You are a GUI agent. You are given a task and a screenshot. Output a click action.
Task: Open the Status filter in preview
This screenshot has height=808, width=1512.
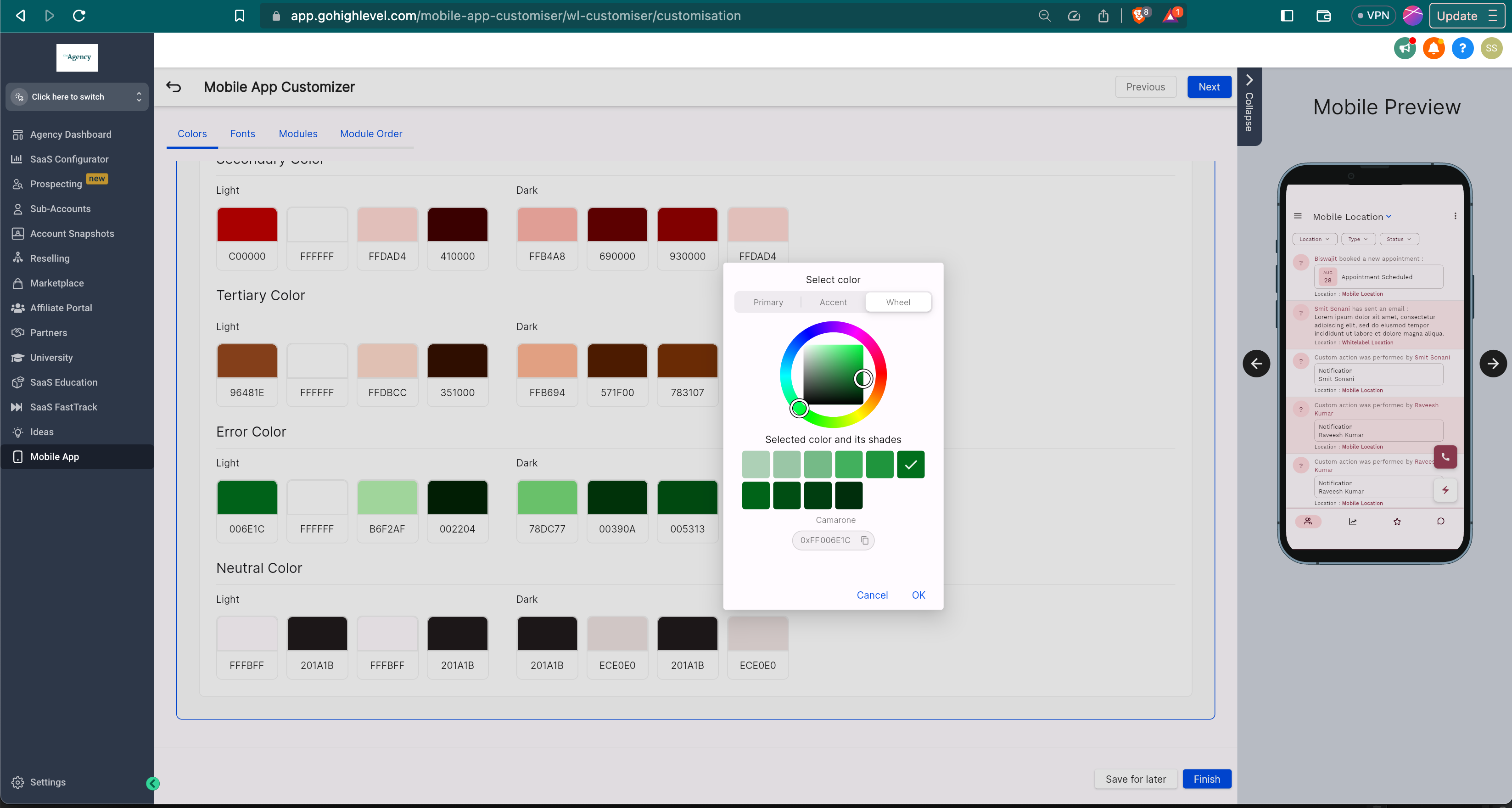[x=1399, y=239]
